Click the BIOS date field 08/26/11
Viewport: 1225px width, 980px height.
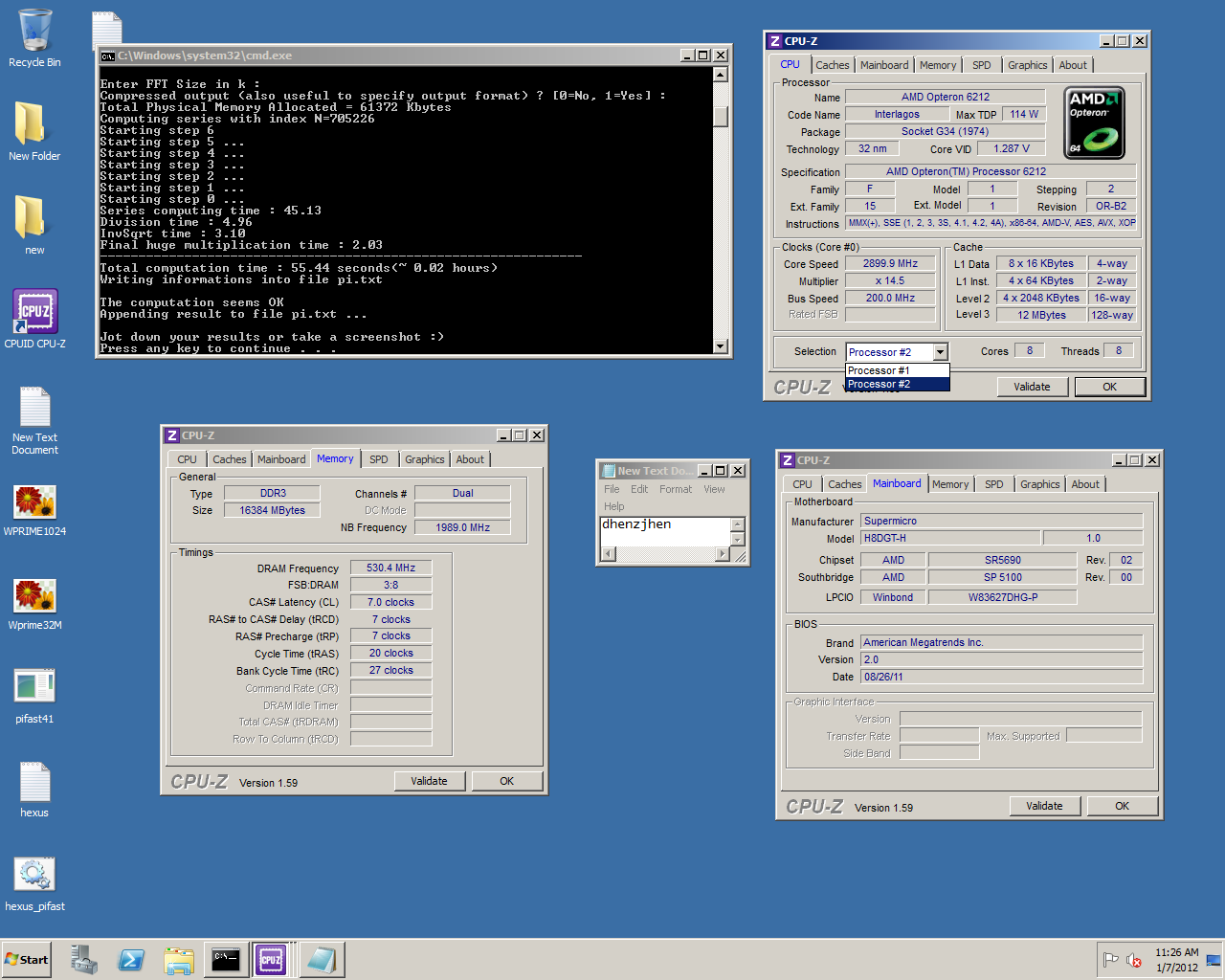1001,677
